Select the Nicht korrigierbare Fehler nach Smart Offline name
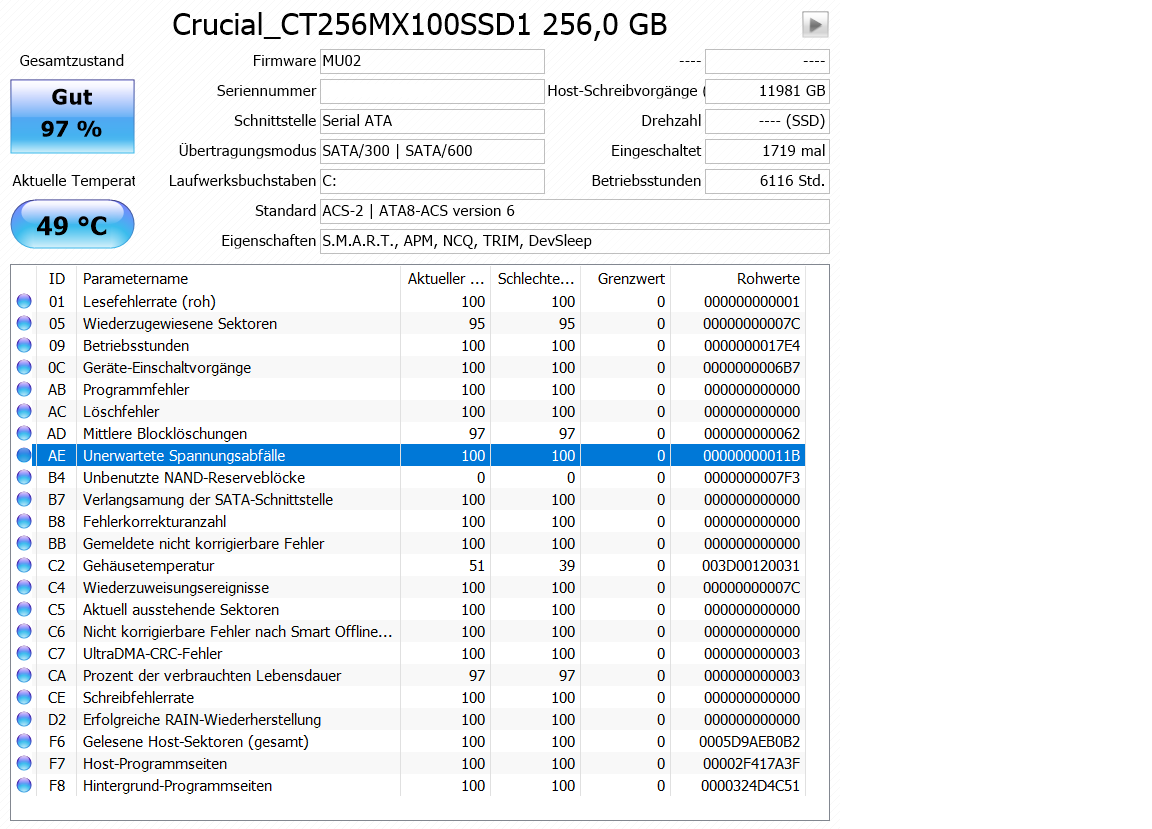1152x829 pixels. point(237,632)
